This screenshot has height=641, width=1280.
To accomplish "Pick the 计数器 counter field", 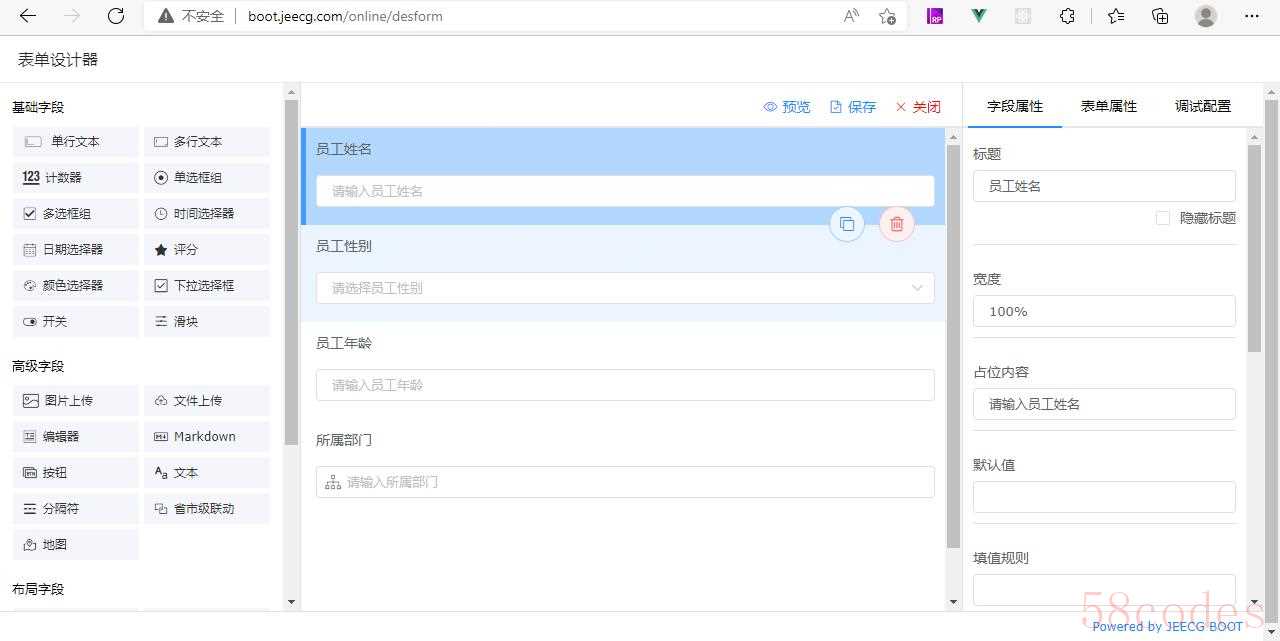I will 76,178.
